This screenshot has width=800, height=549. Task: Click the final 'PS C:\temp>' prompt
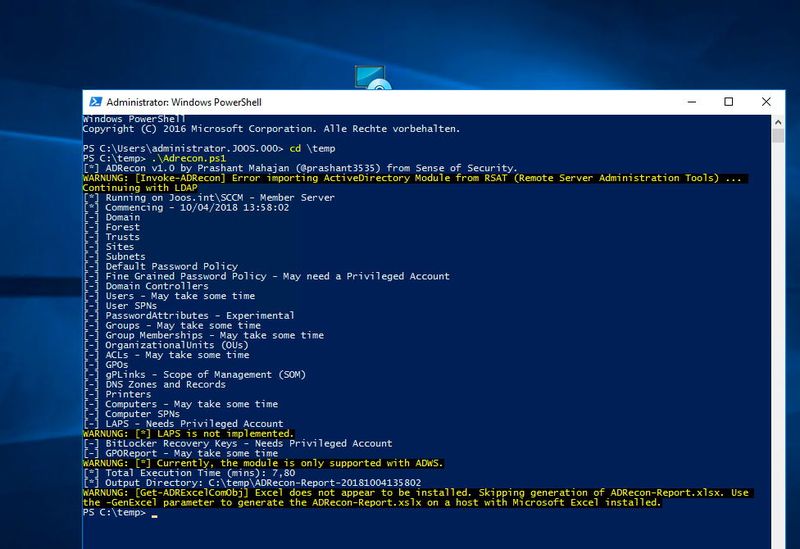point(114,512)
